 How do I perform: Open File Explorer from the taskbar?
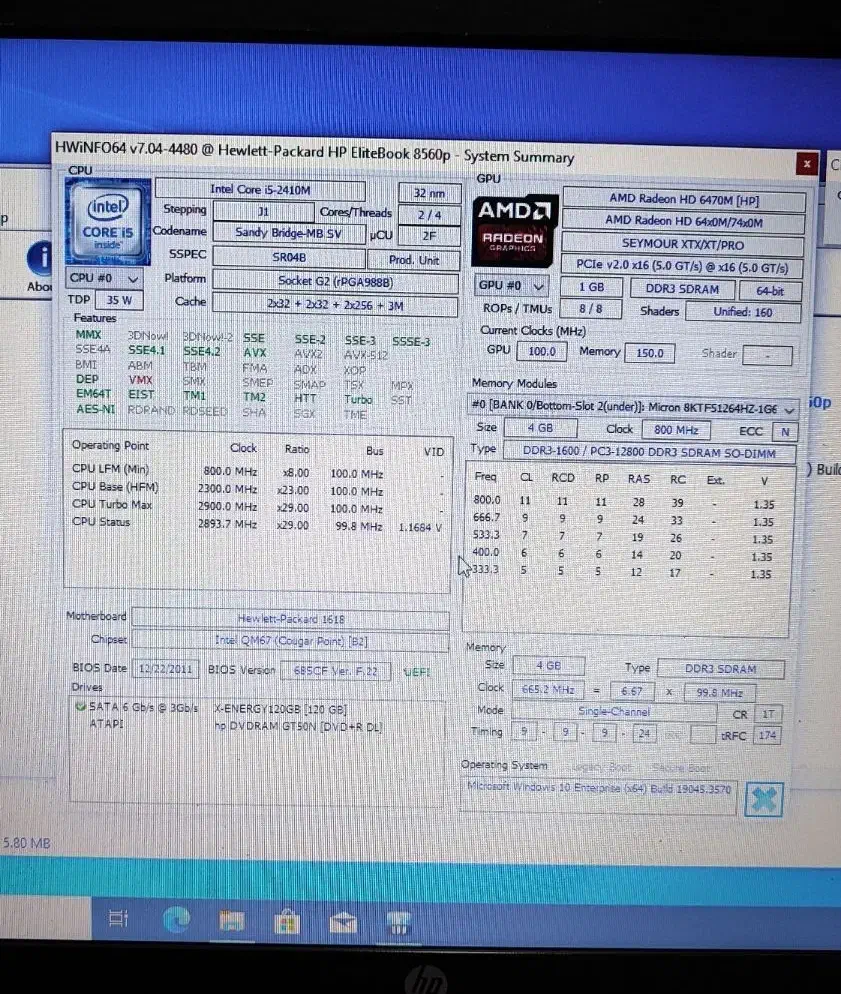(x=232, y=919)
